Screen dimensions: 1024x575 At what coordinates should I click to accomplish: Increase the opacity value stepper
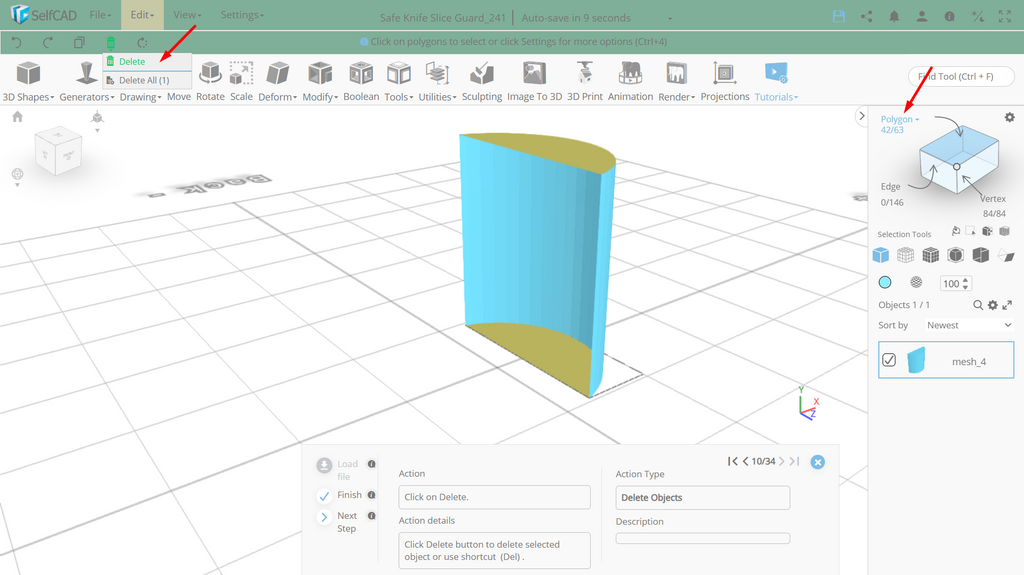click(x=966, y=280)
